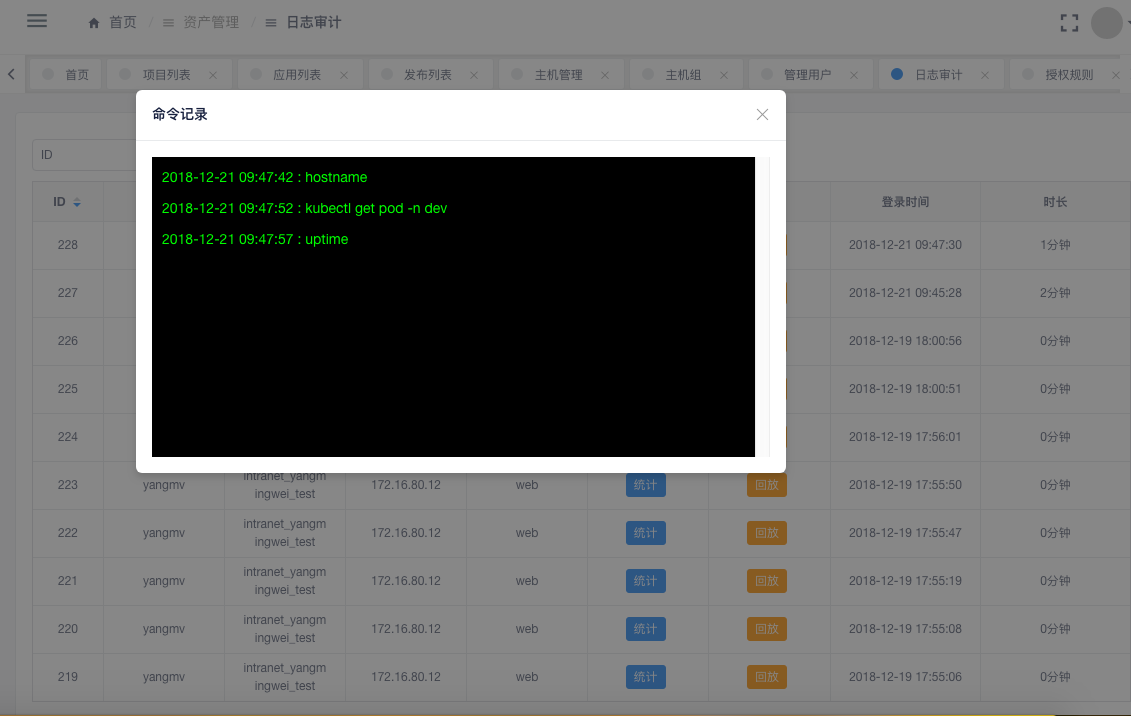Close the 日志审计 tab
This screenshot has width=1131, height=716.
(x=985, y=75)
